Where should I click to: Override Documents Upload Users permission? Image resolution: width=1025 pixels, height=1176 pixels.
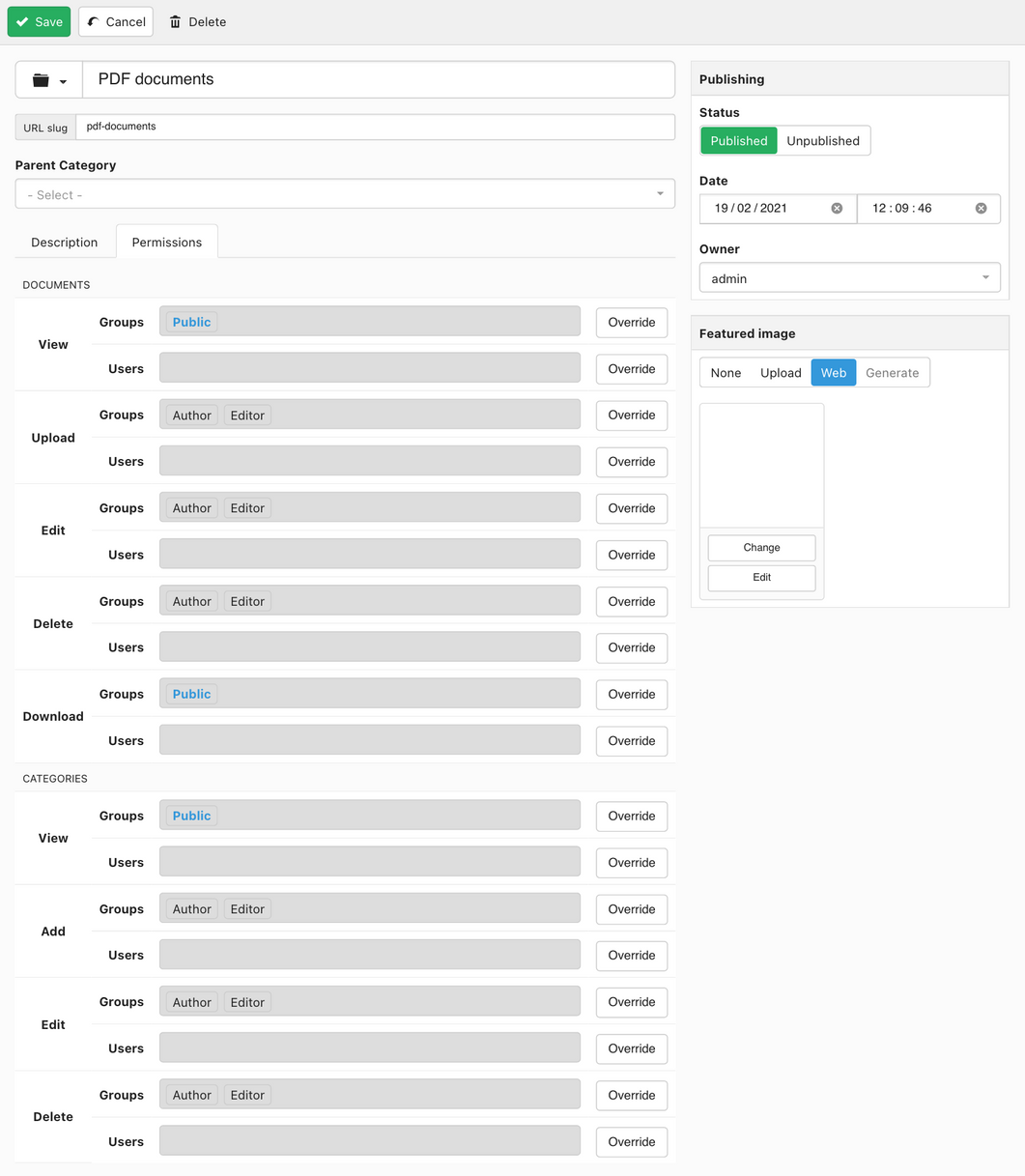point(632,462)
